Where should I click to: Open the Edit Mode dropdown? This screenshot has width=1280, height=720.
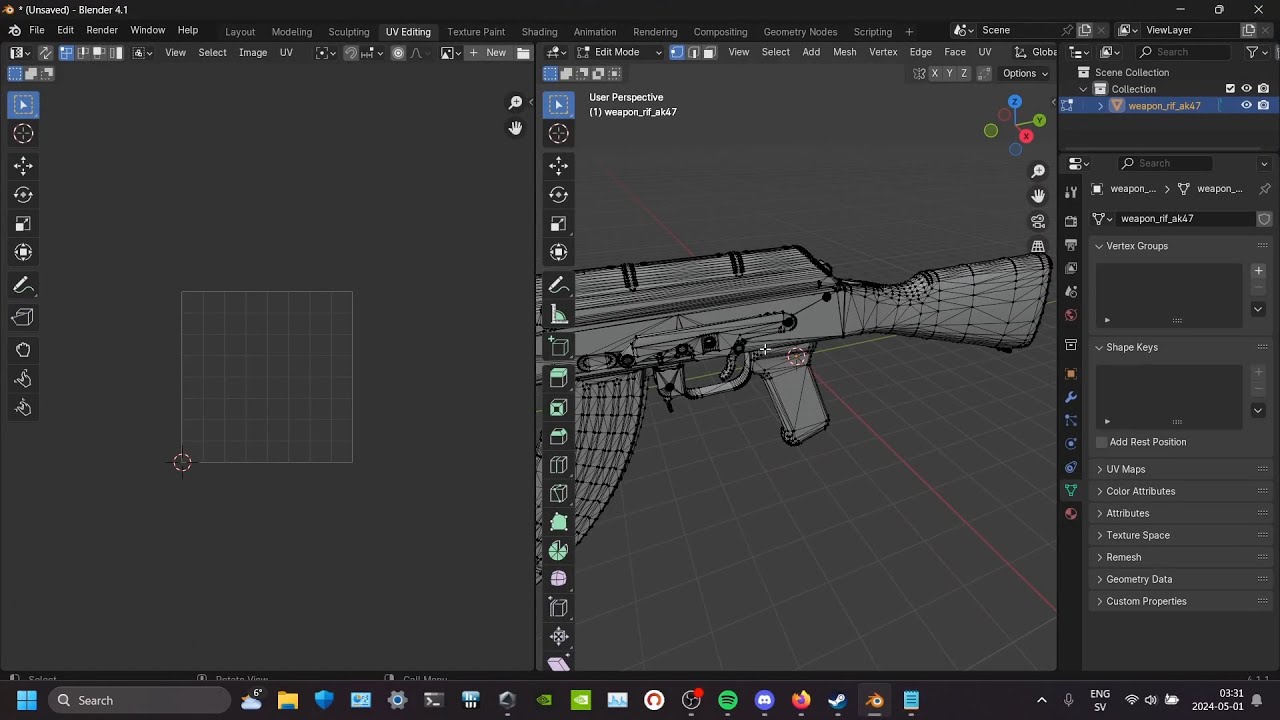point(618,52)
